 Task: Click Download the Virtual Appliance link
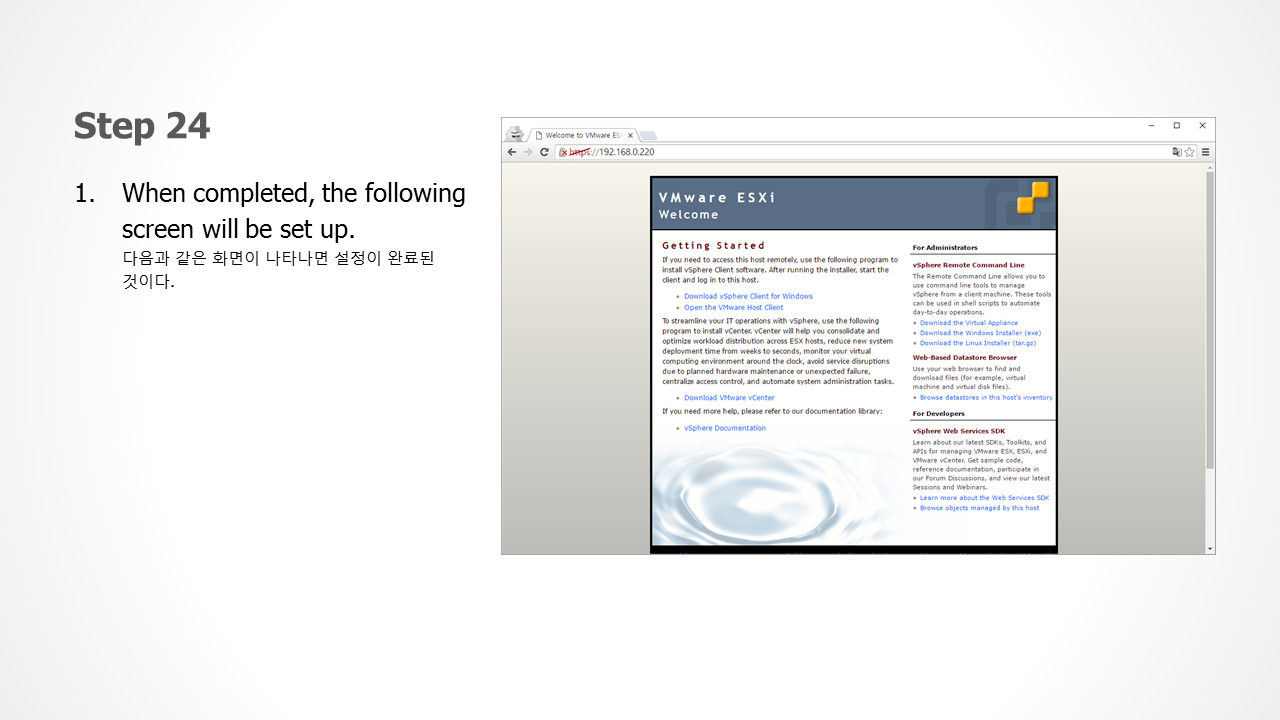(969, 323)
